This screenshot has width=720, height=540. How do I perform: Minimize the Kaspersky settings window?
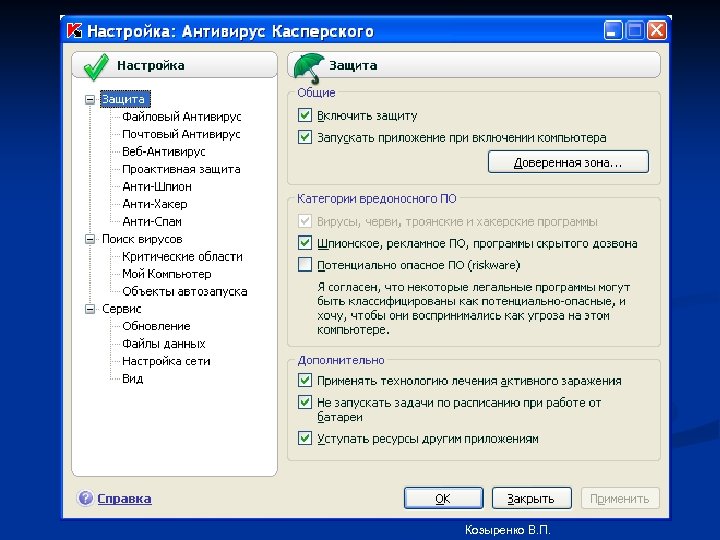tap(613, 30)
